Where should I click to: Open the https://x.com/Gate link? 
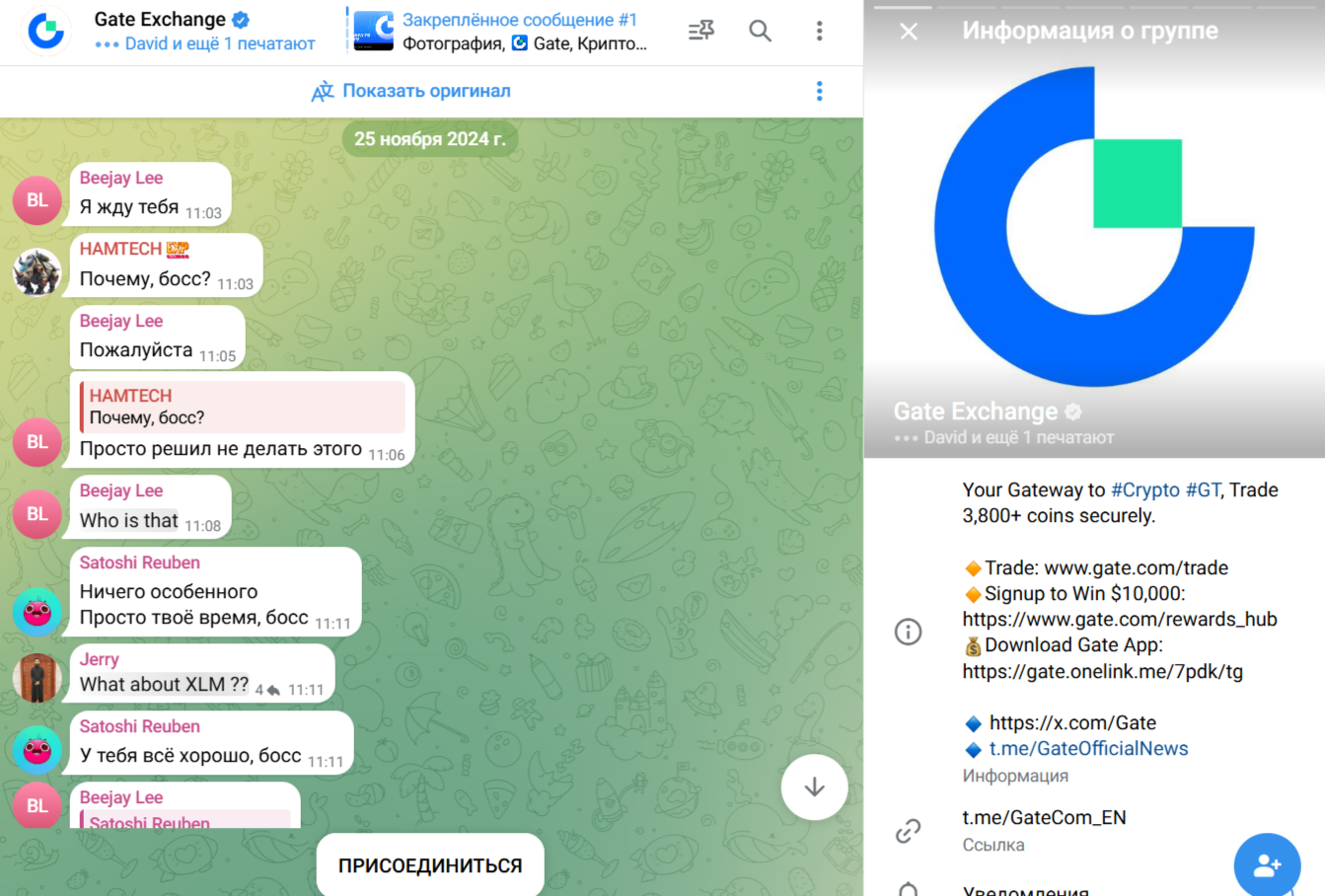click(x=1072, y=723)
